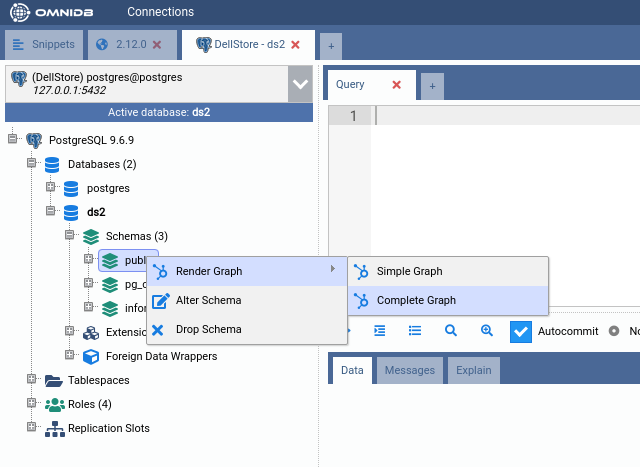Click the list icon in the query toolbar
This screenshot has height=467, width=640.
[415, 330]
